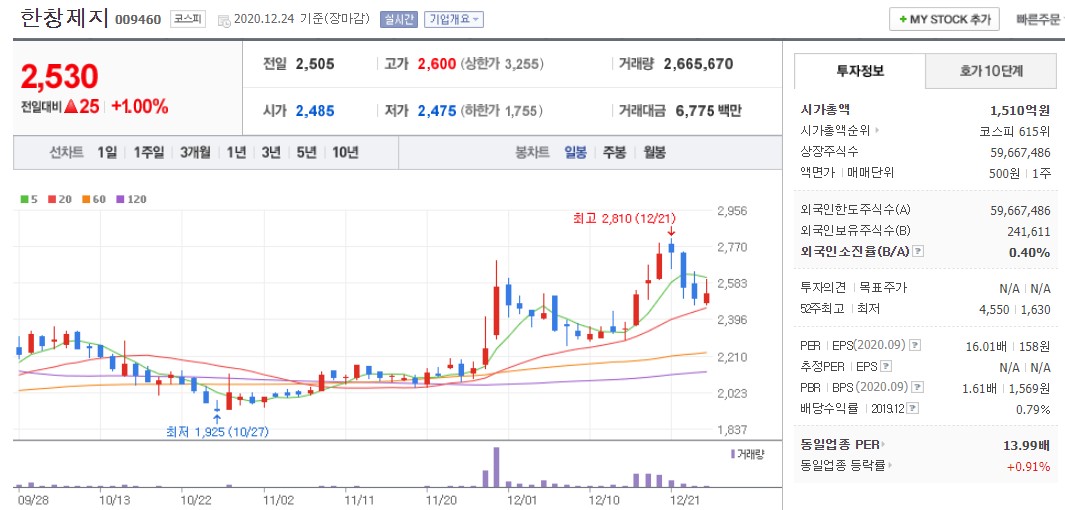
Task: Add stock via MY STOCK 추가 button
Action: (x=944, y=20)
